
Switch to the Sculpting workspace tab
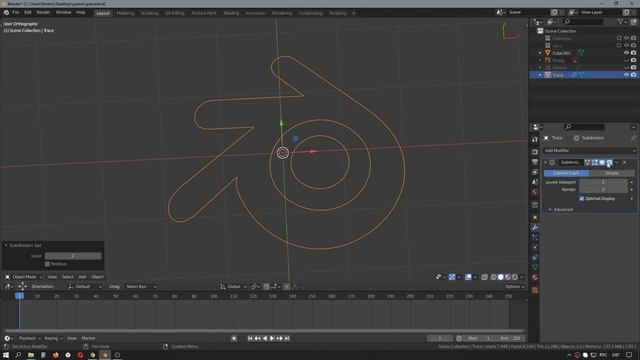149,13
